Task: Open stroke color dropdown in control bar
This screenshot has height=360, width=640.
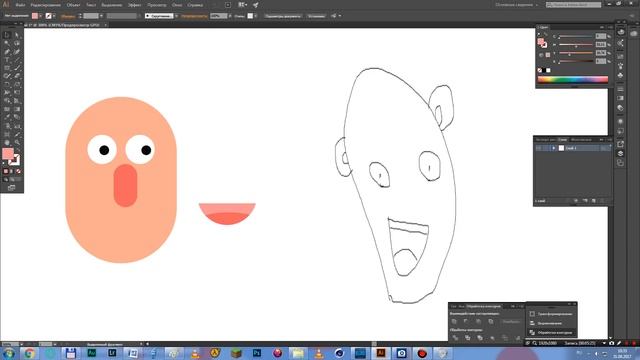Action: point(54,16)
